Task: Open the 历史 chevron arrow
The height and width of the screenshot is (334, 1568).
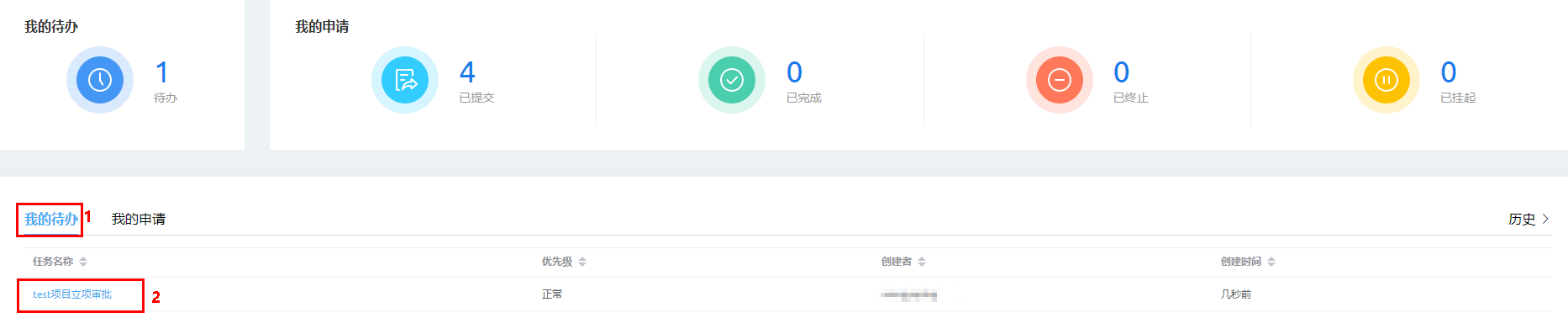Action: pos(1545,219)
